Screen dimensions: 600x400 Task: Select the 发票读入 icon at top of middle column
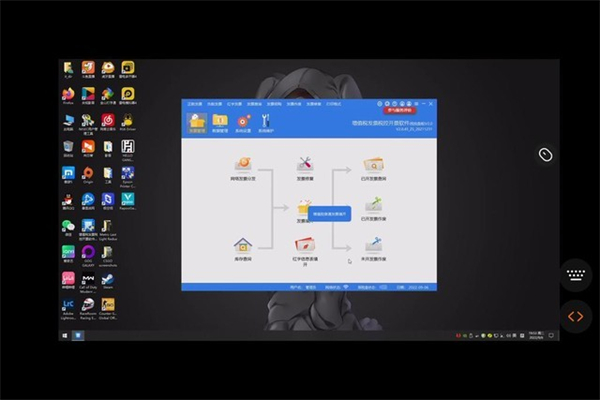coord(306,166)
